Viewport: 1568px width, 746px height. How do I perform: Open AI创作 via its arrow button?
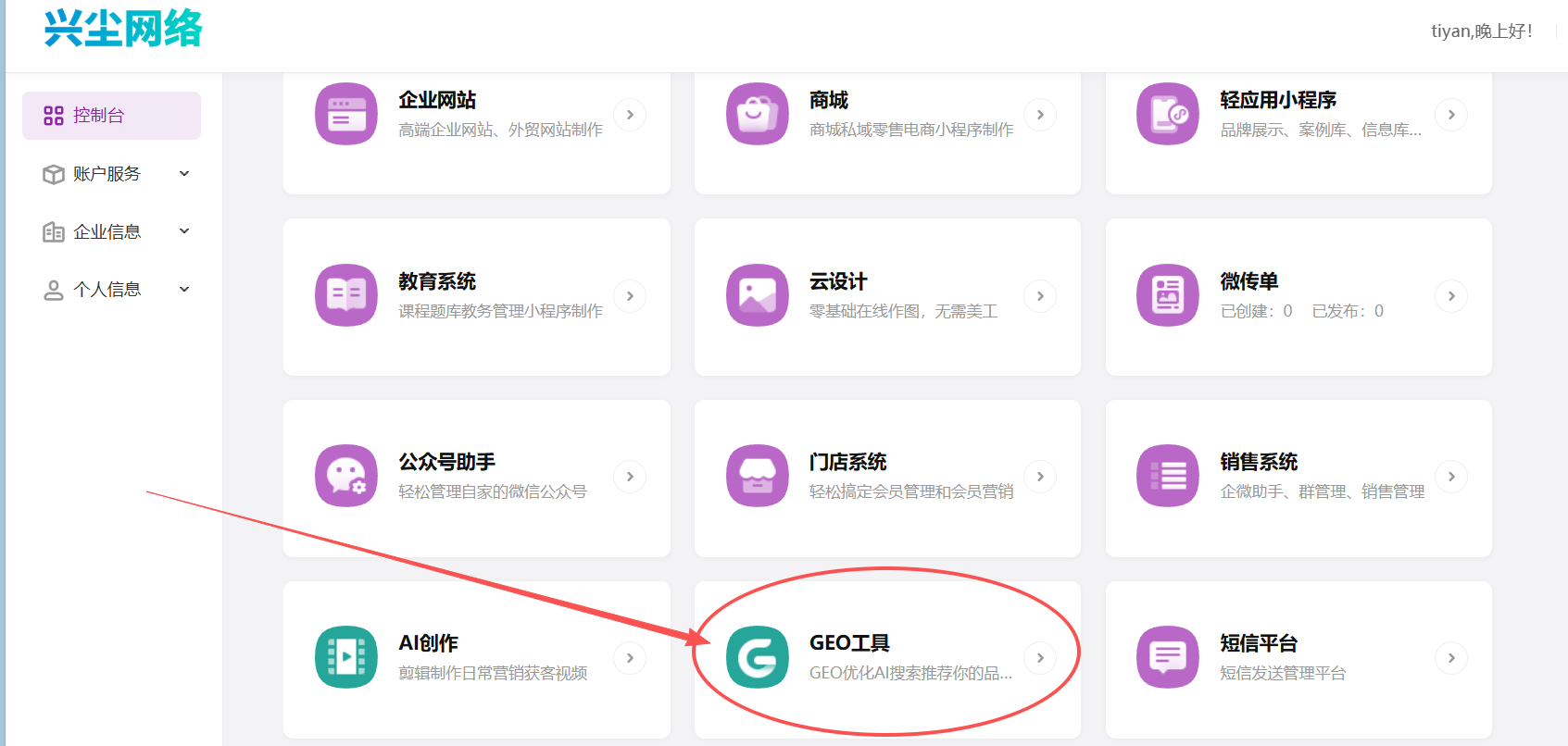point(630,658)
